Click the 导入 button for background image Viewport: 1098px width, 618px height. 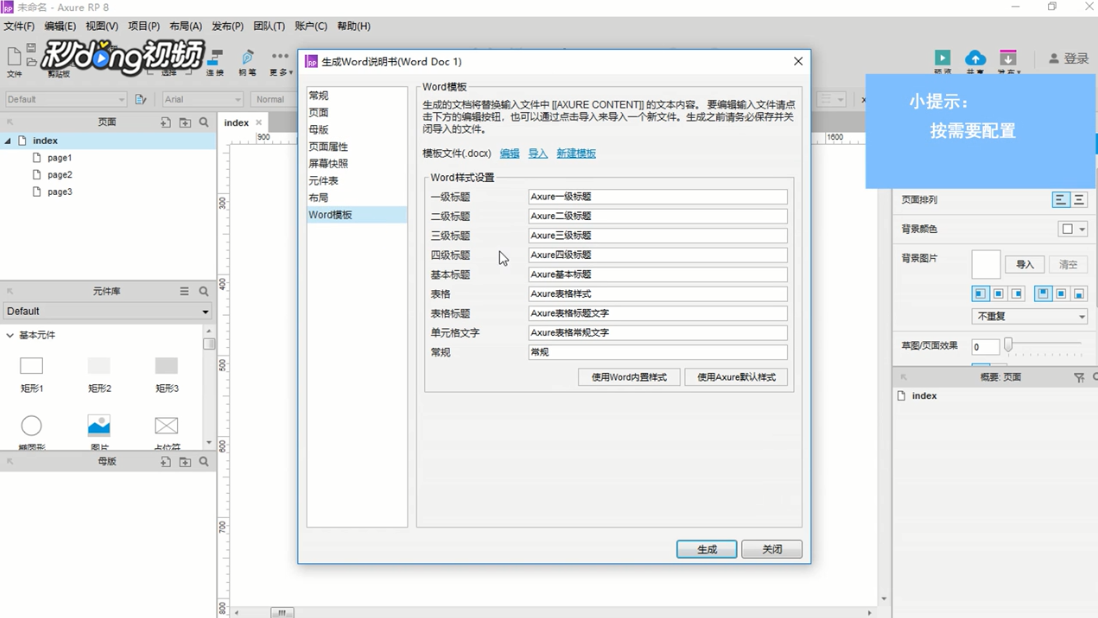[x=1024, y=263]
